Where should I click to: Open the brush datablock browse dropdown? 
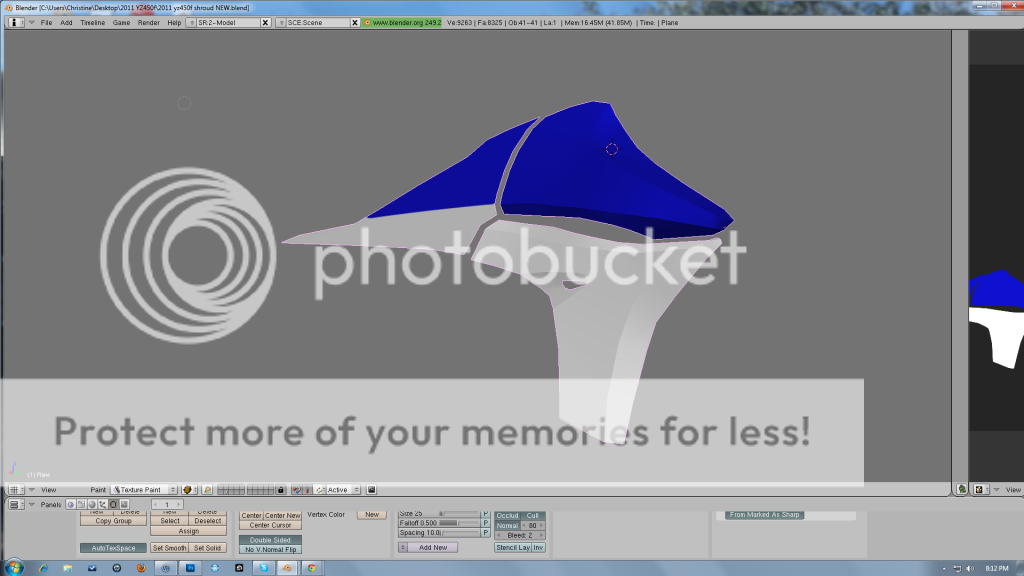(x=403, y=548)
